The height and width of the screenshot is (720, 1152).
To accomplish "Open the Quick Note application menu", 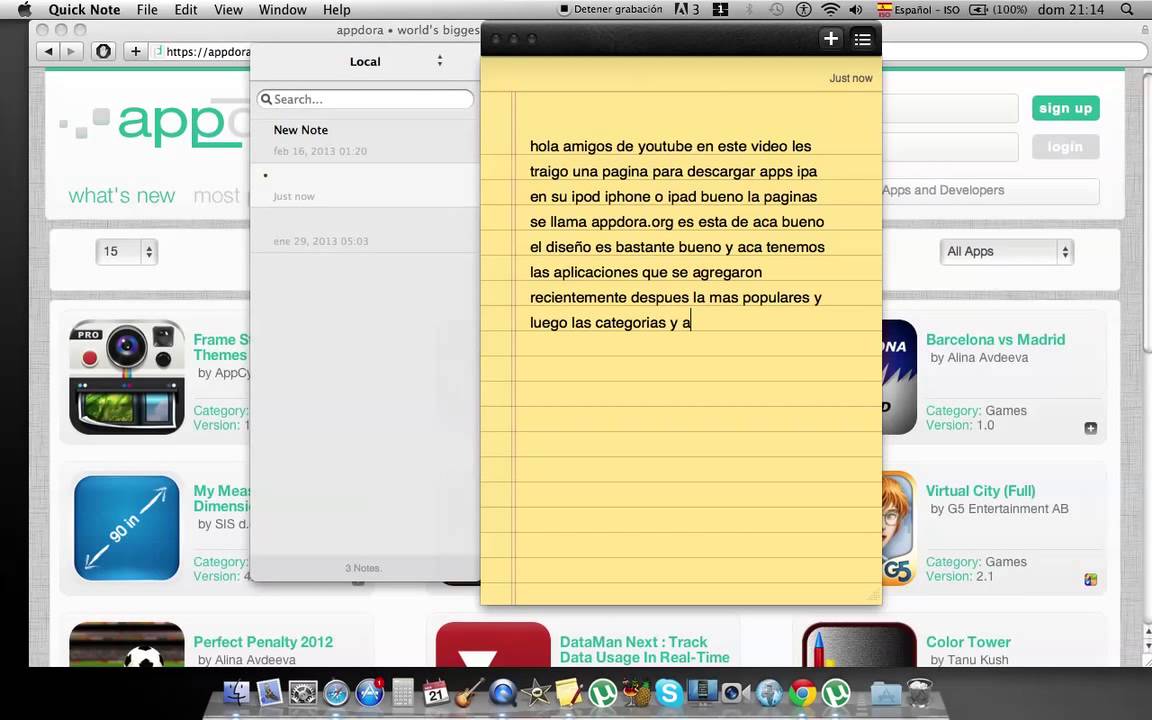I will click(84, 10).
